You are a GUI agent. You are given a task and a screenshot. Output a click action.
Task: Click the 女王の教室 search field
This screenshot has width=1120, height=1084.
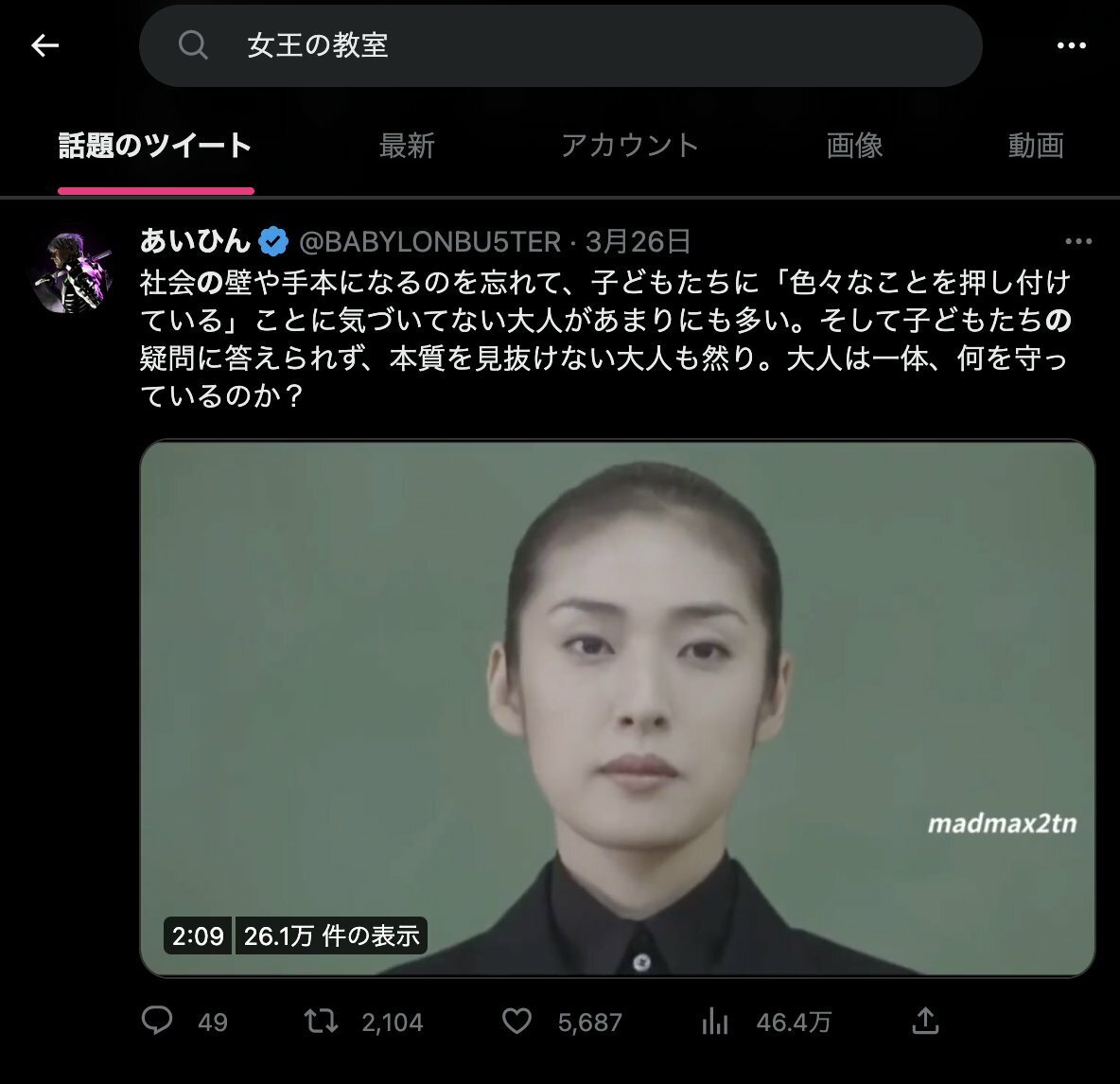pyautogui.click(x=561, y=45)
